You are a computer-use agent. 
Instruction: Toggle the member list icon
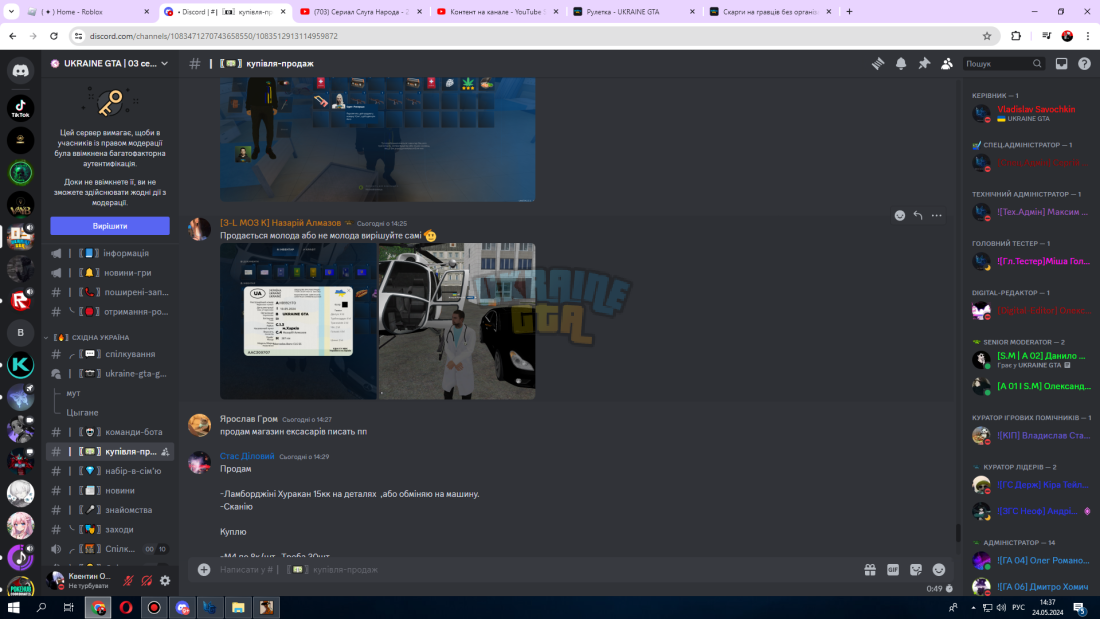[947, 64]
